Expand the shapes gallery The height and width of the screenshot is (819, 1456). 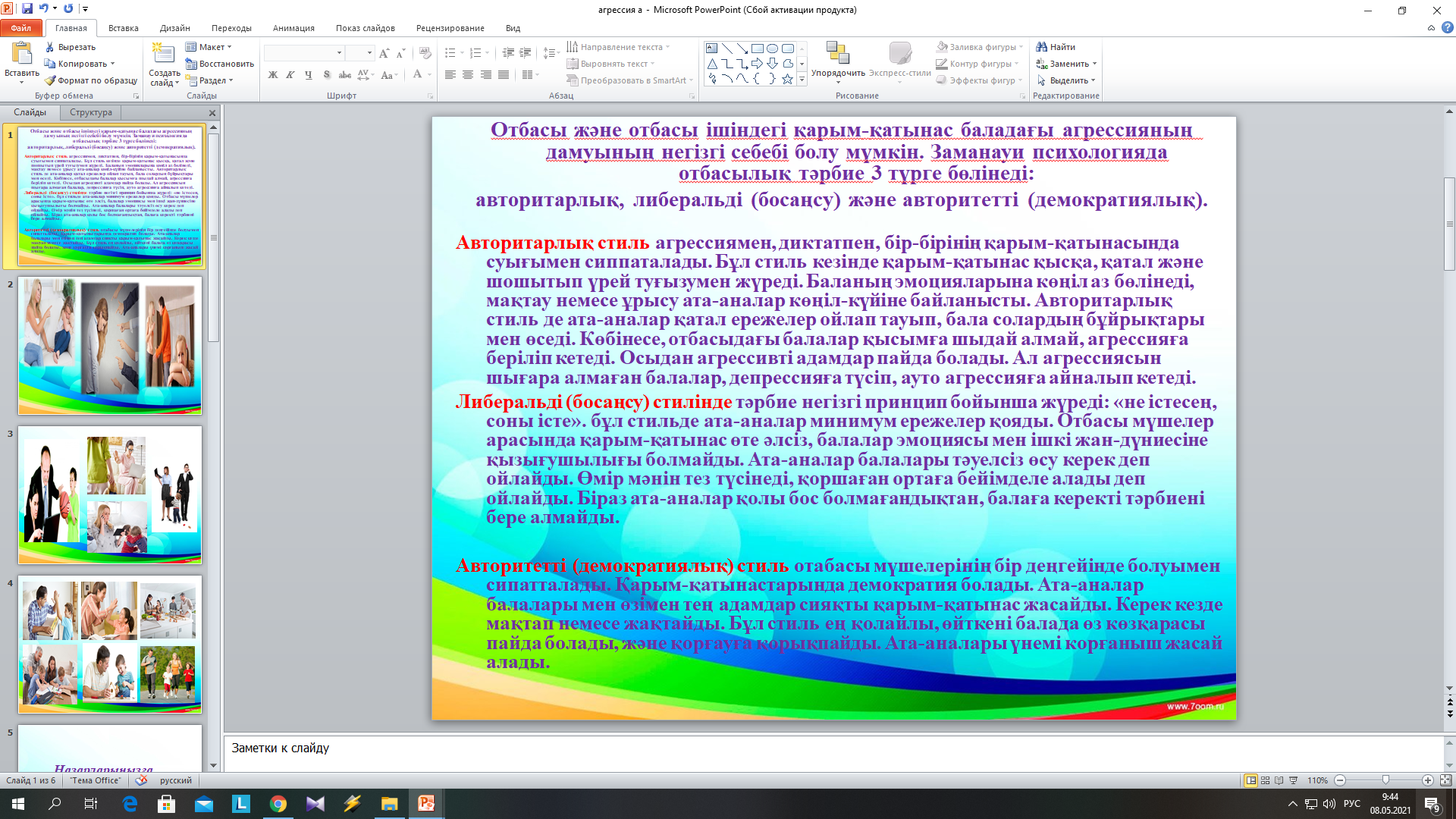802,80
